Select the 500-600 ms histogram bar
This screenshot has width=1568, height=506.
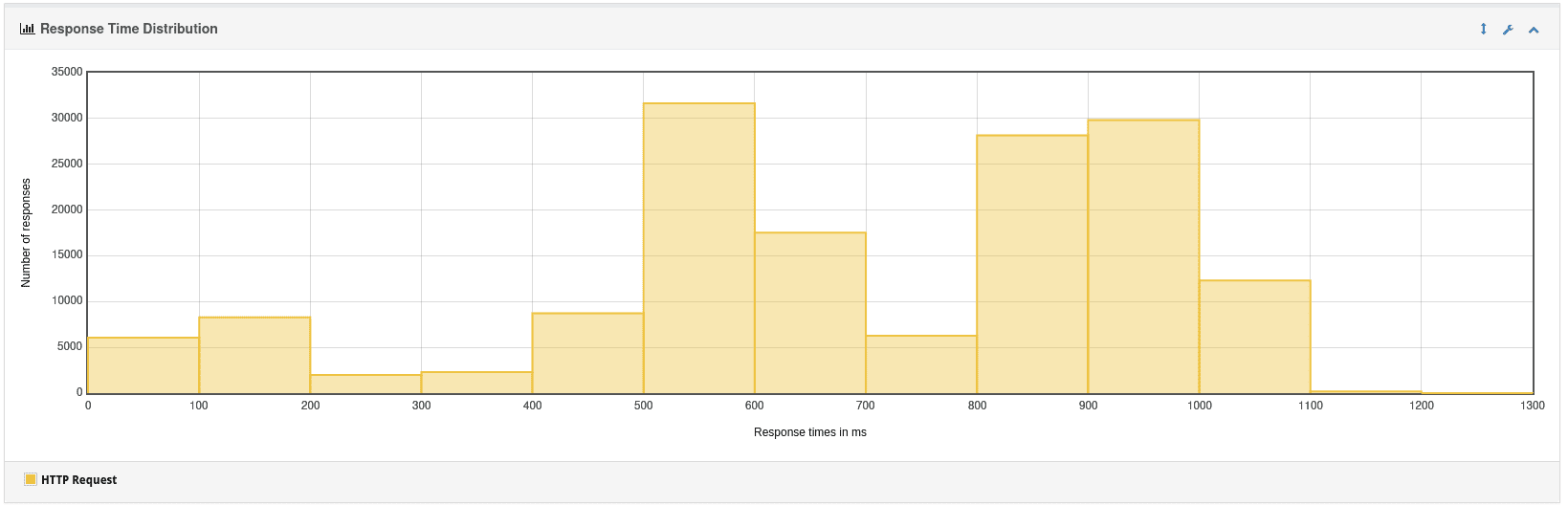point(699,249)
